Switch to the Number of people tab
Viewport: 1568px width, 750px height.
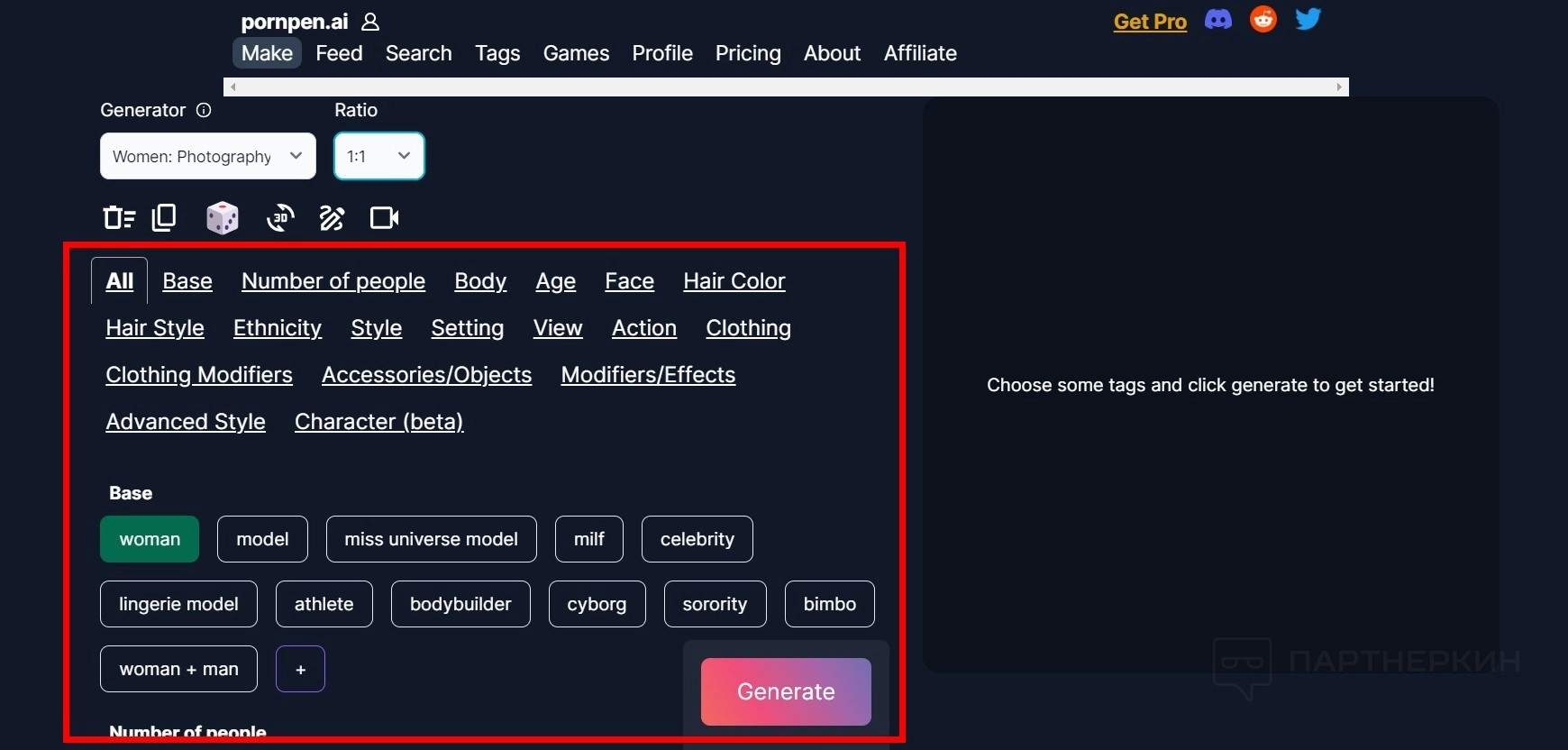(333, 281)
